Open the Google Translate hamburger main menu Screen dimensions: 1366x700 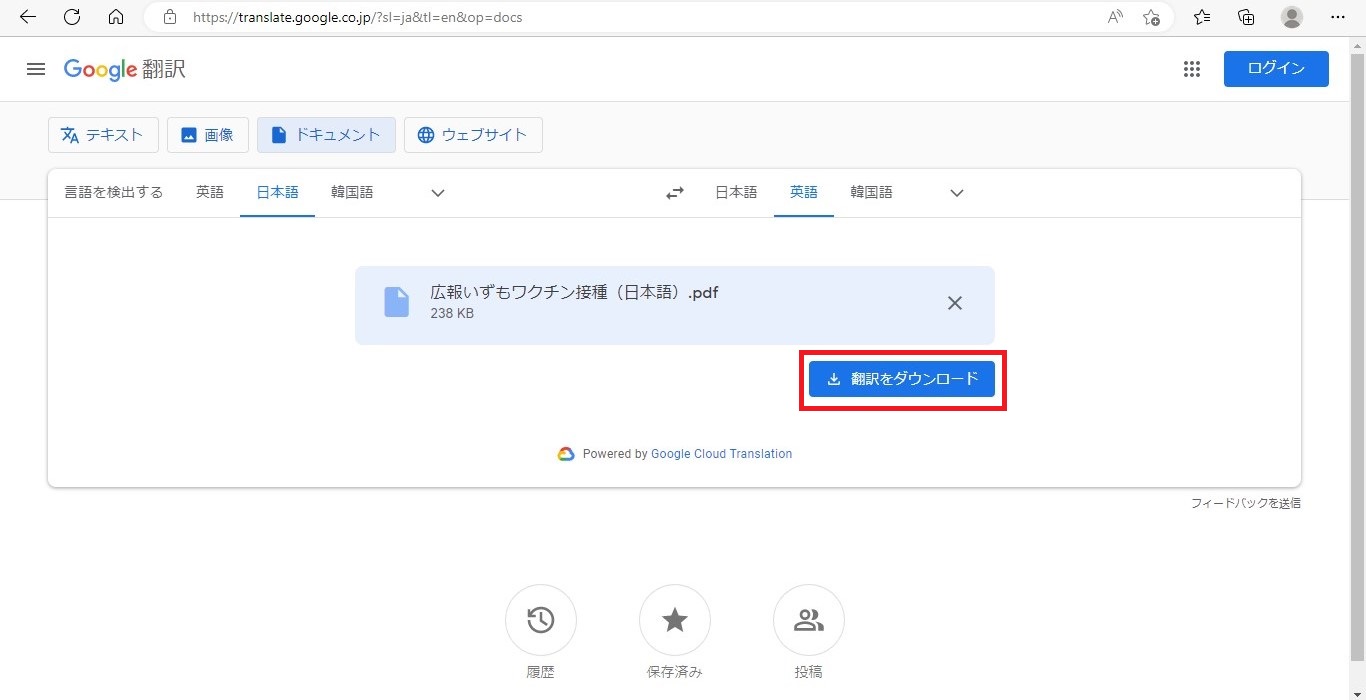[36, 69]
